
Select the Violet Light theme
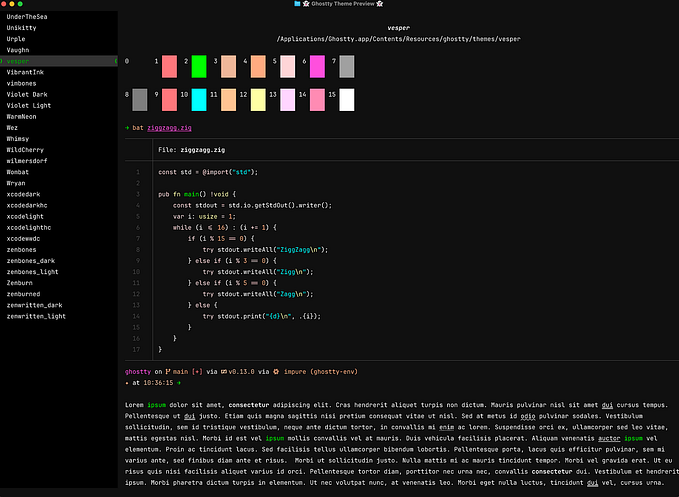pos(29,106)
